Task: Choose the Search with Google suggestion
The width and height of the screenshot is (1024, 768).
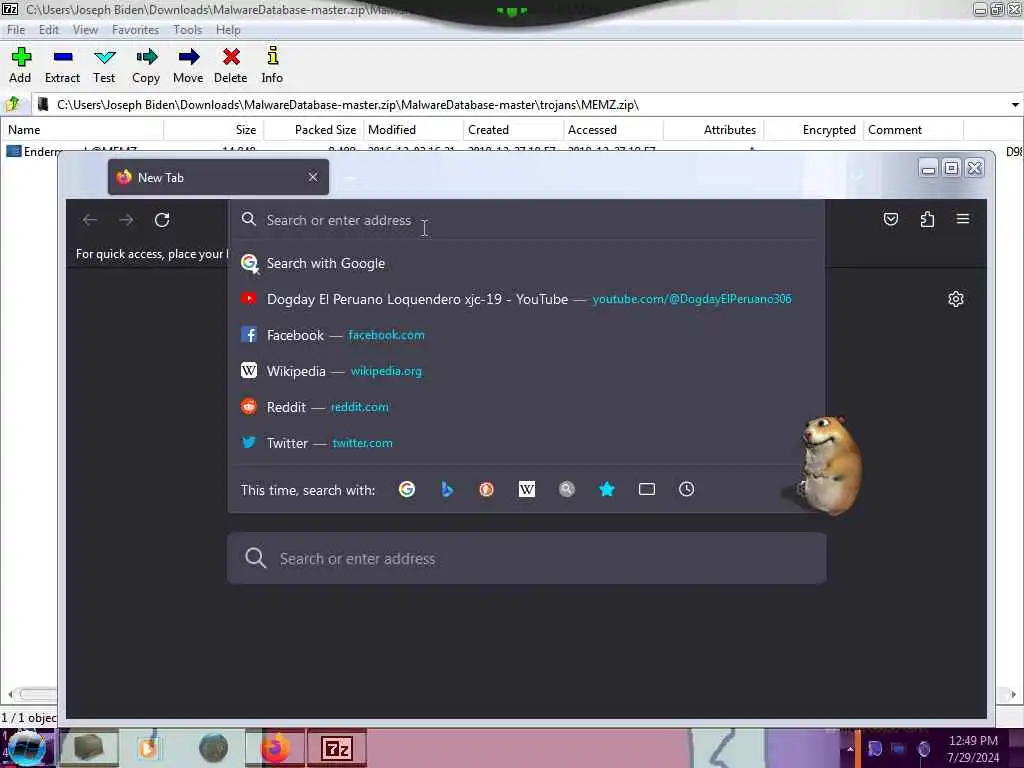Action: (x=526, y=263)
